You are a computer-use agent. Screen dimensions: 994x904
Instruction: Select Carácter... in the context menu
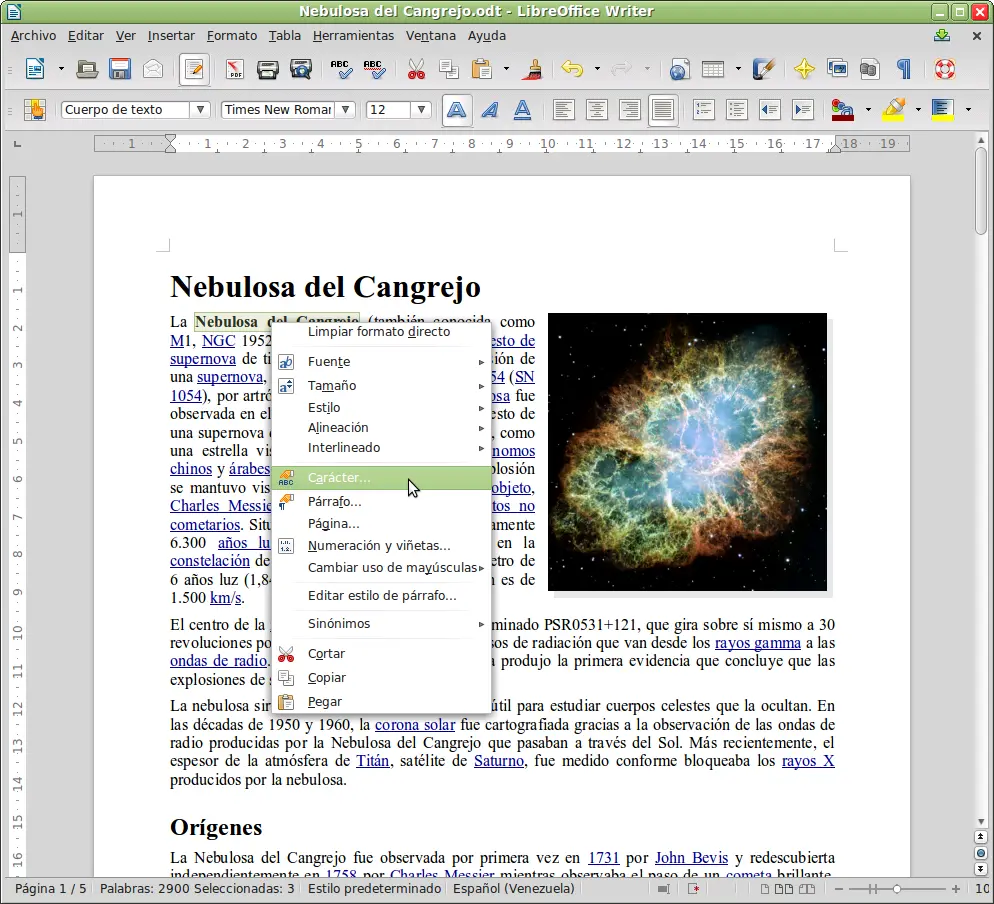pyautogui.click(x=339, y=478)
